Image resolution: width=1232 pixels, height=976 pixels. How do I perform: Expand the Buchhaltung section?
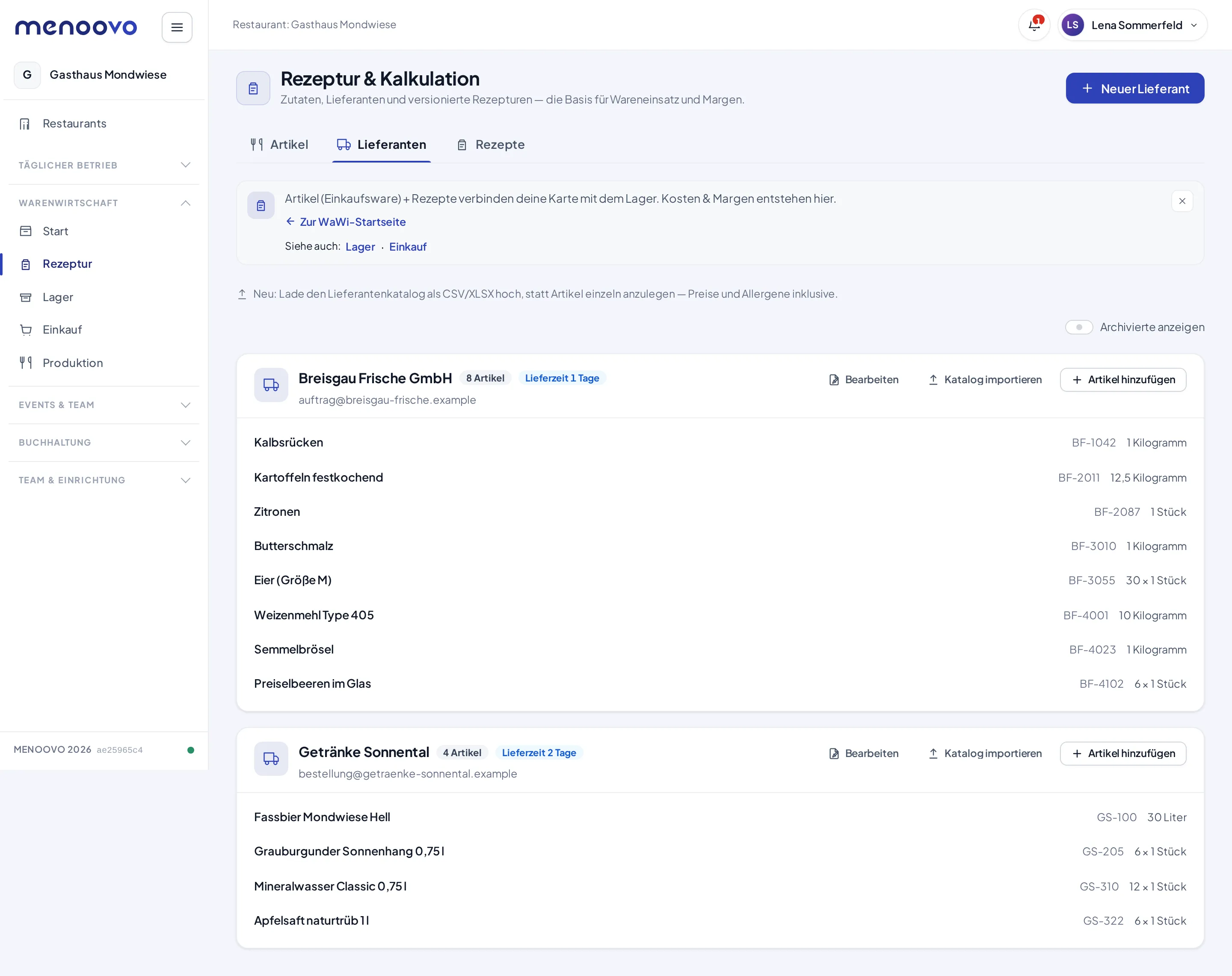[104, 442]
